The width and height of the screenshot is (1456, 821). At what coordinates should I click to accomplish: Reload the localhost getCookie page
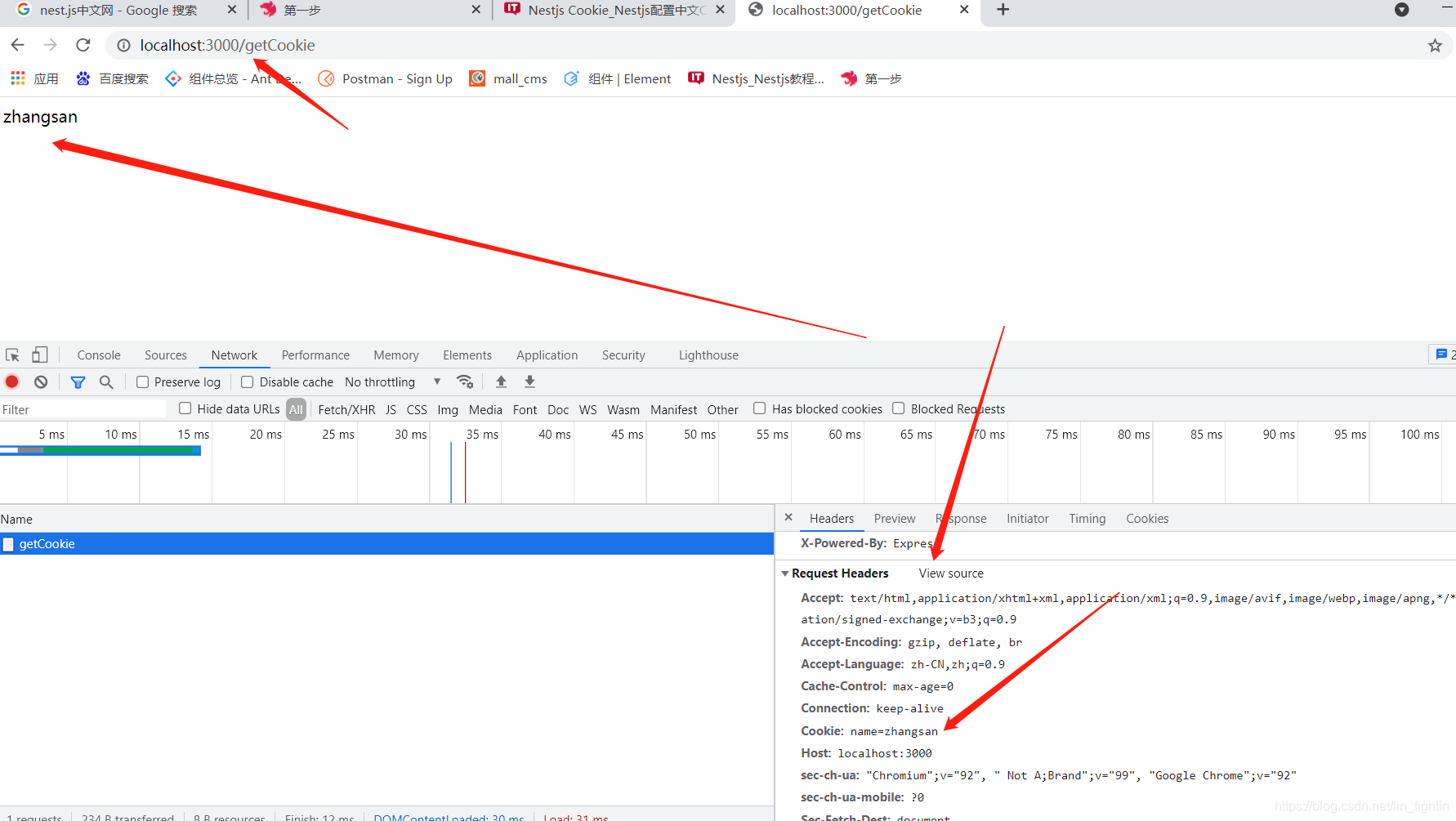pyautogui.click(x=83, y=45)
